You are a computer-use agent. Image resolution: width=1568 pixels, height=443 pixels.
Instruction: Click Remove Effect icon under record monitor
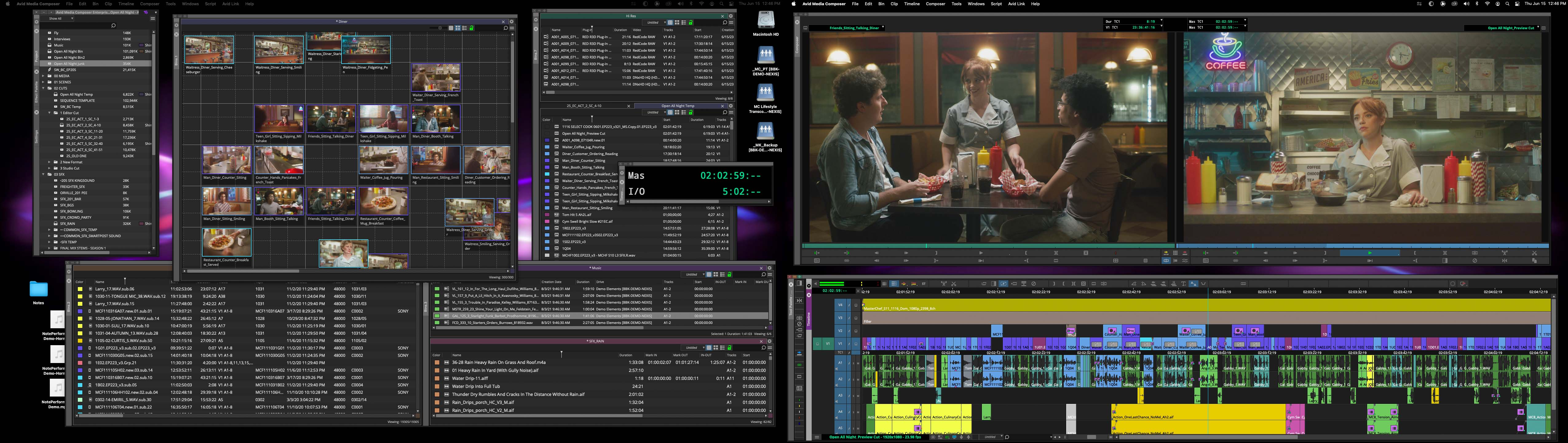[x=1475, y=261]
